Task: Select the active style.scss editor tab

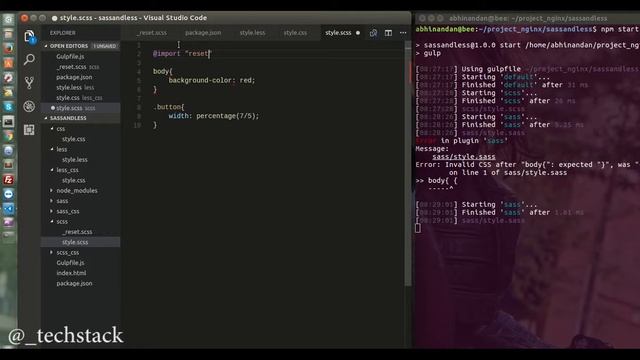Action: pyautogui.click(x=338, y=33)
